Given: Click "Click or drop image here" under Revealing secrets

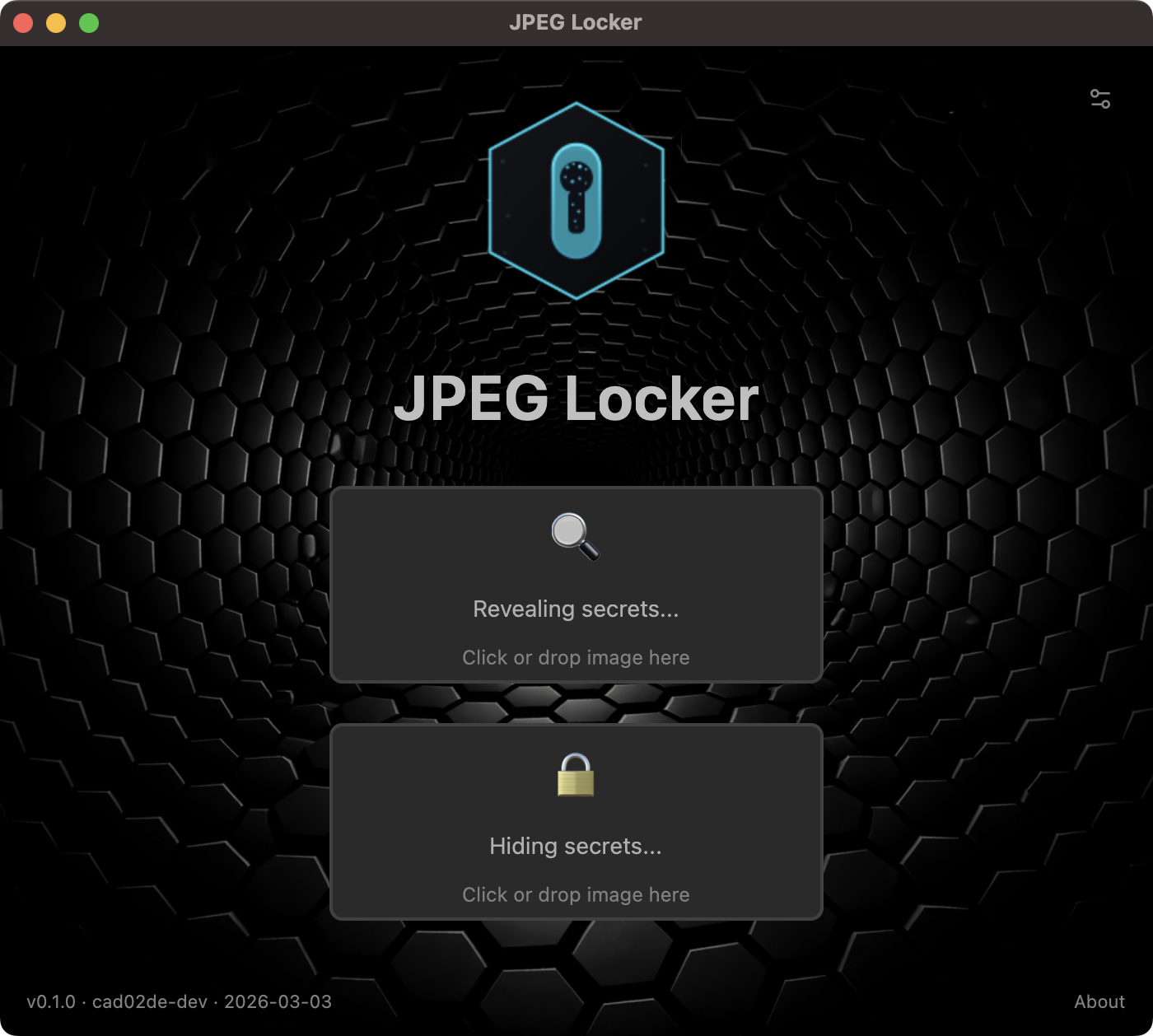Looking at the screenshot, I should tap(576, 657).
